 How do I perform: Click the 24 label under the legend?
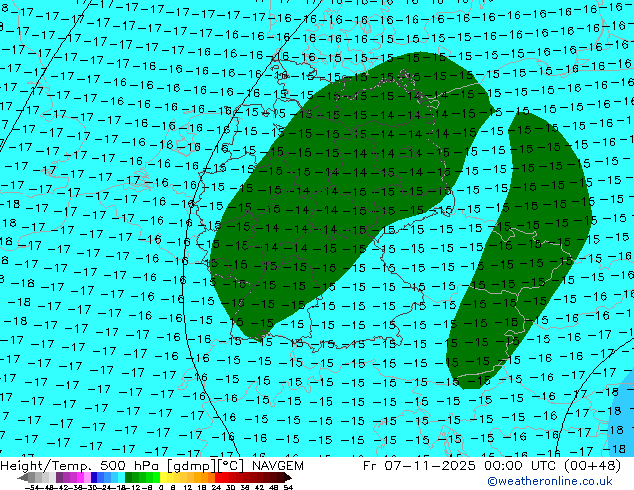(x=216, y=487)
